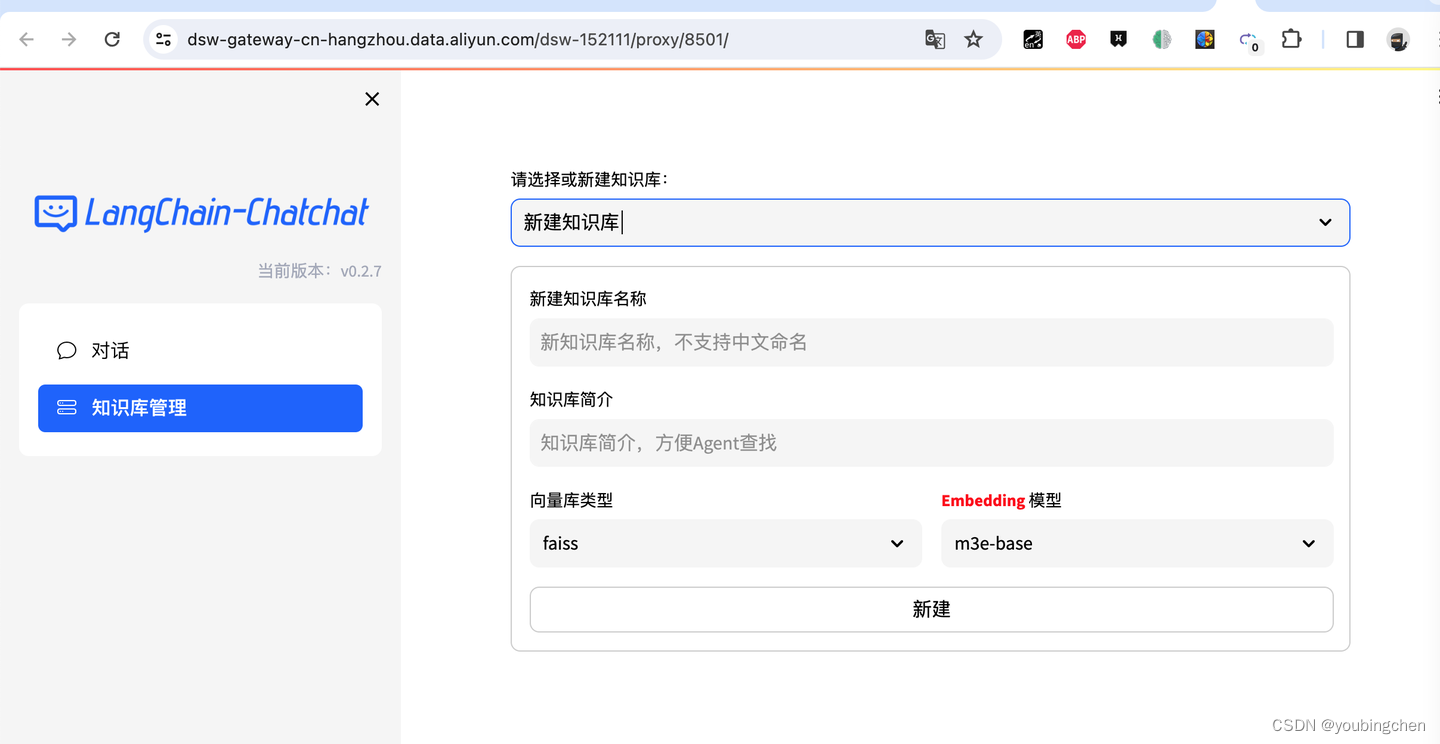Click the address bar URL
Image resolution: width=1440 pixels, height=744 pixels.
(x=458, y=40)
